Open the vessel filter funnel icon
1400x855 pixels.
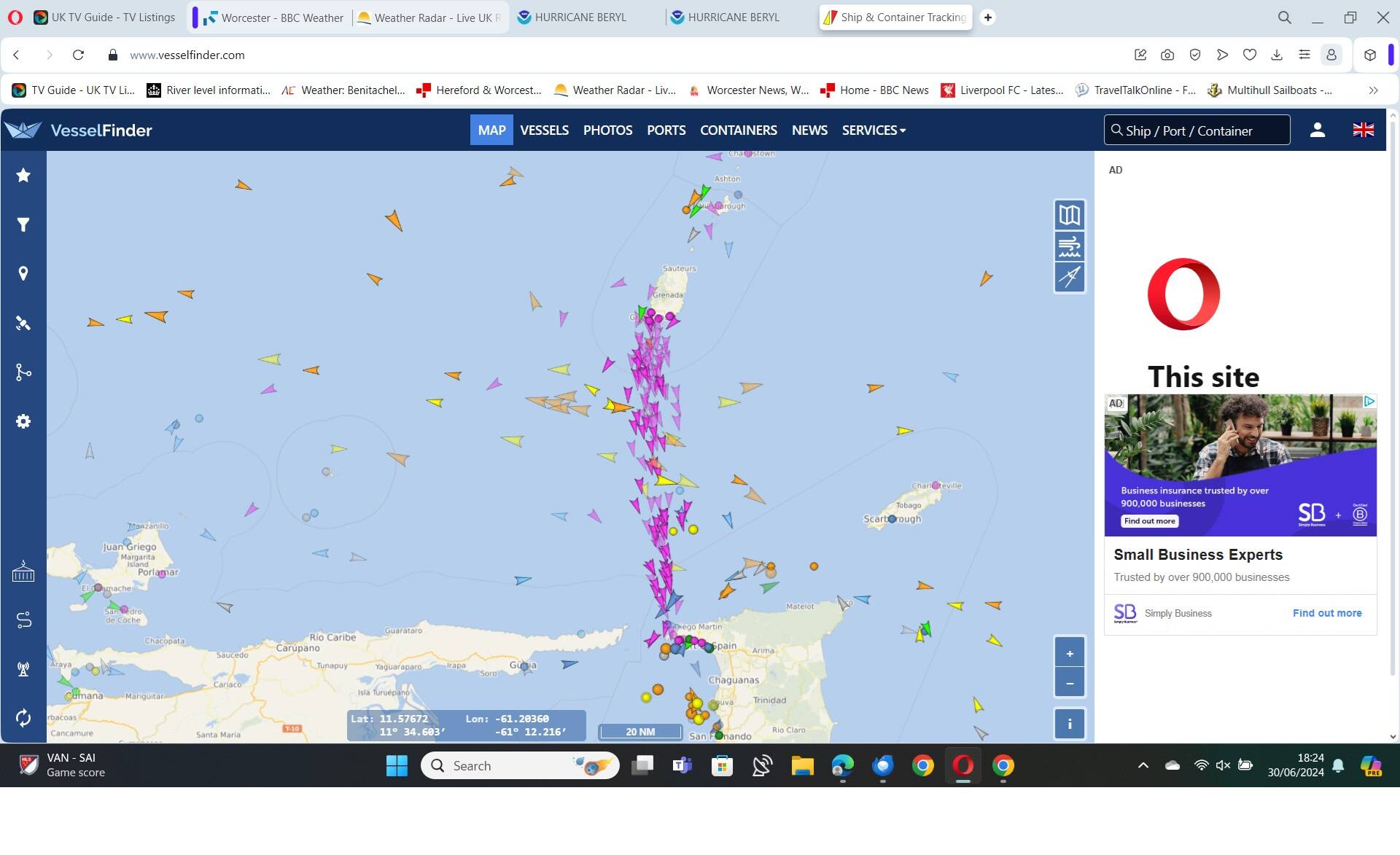[23, 225]
